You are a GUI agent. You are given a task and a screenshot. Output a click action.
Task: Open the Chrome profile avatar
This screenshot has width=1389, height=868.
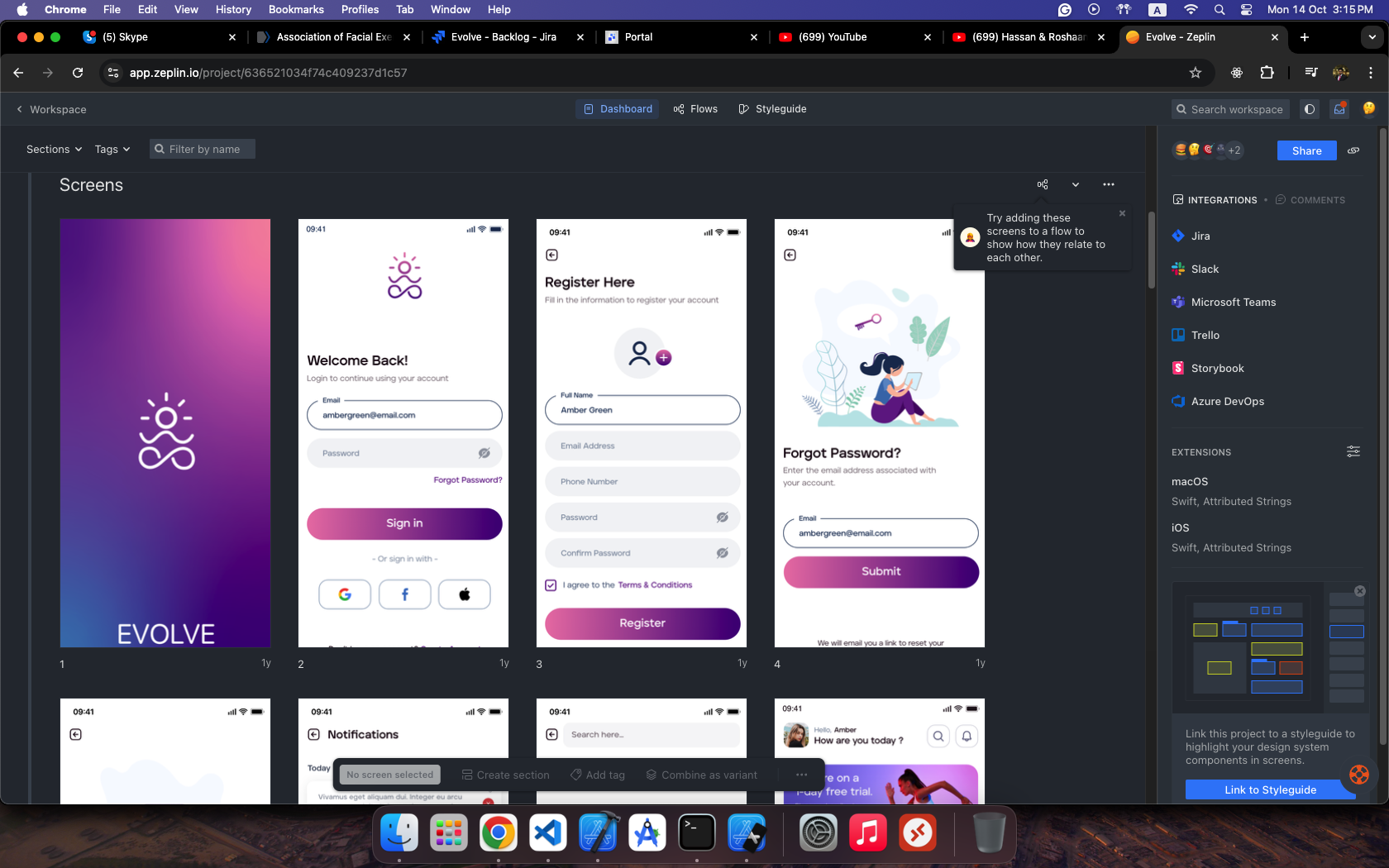[x=1341, y=73]
